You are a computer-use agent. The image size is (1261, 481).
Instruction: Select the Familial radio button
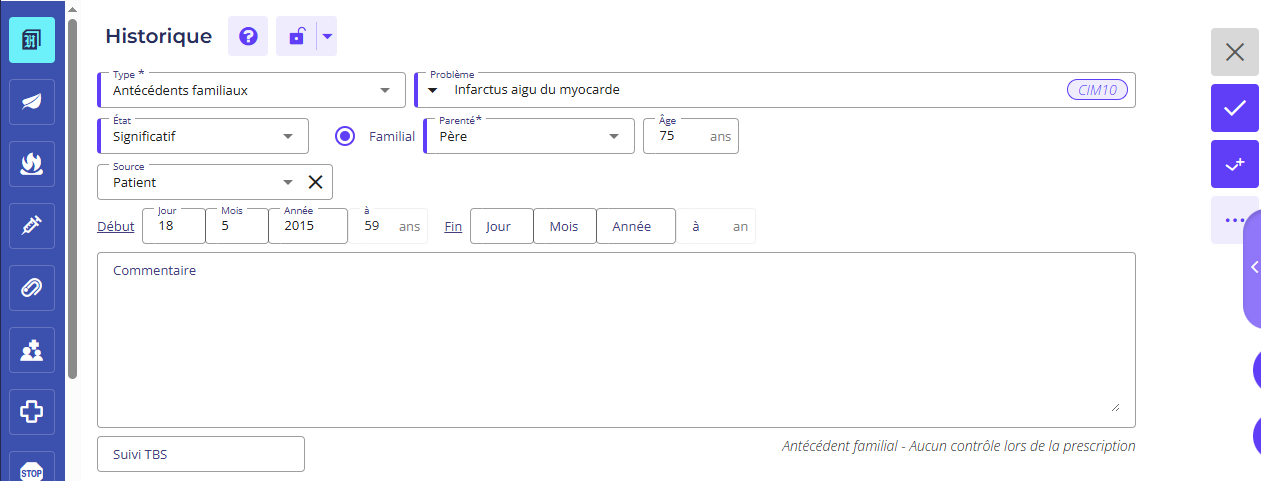point(346,137)
